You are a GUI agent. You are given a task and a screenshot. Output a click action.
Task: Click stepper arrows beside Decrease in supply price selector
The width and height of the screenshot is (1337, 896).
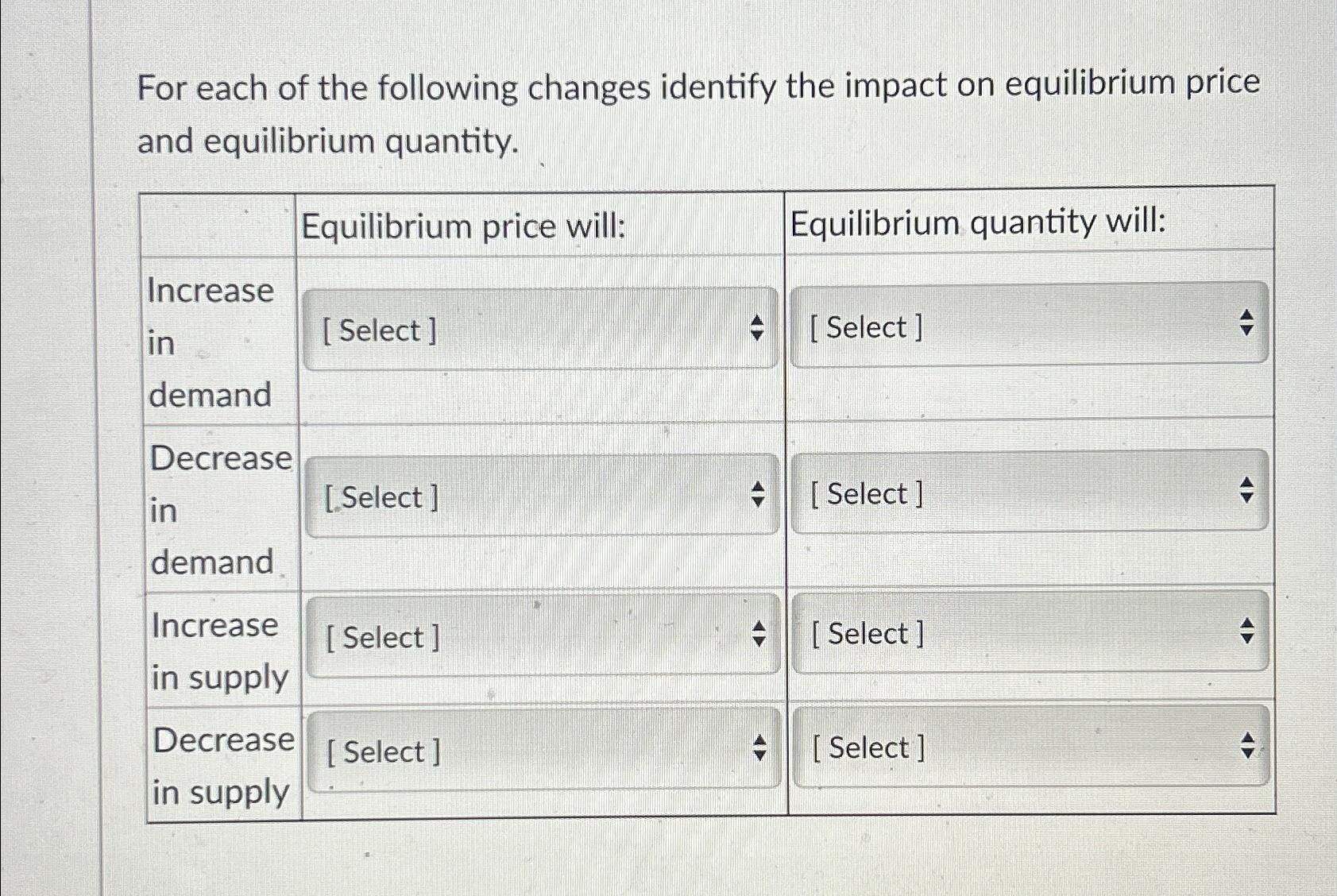pyautogui.click(x=758, y=747)
